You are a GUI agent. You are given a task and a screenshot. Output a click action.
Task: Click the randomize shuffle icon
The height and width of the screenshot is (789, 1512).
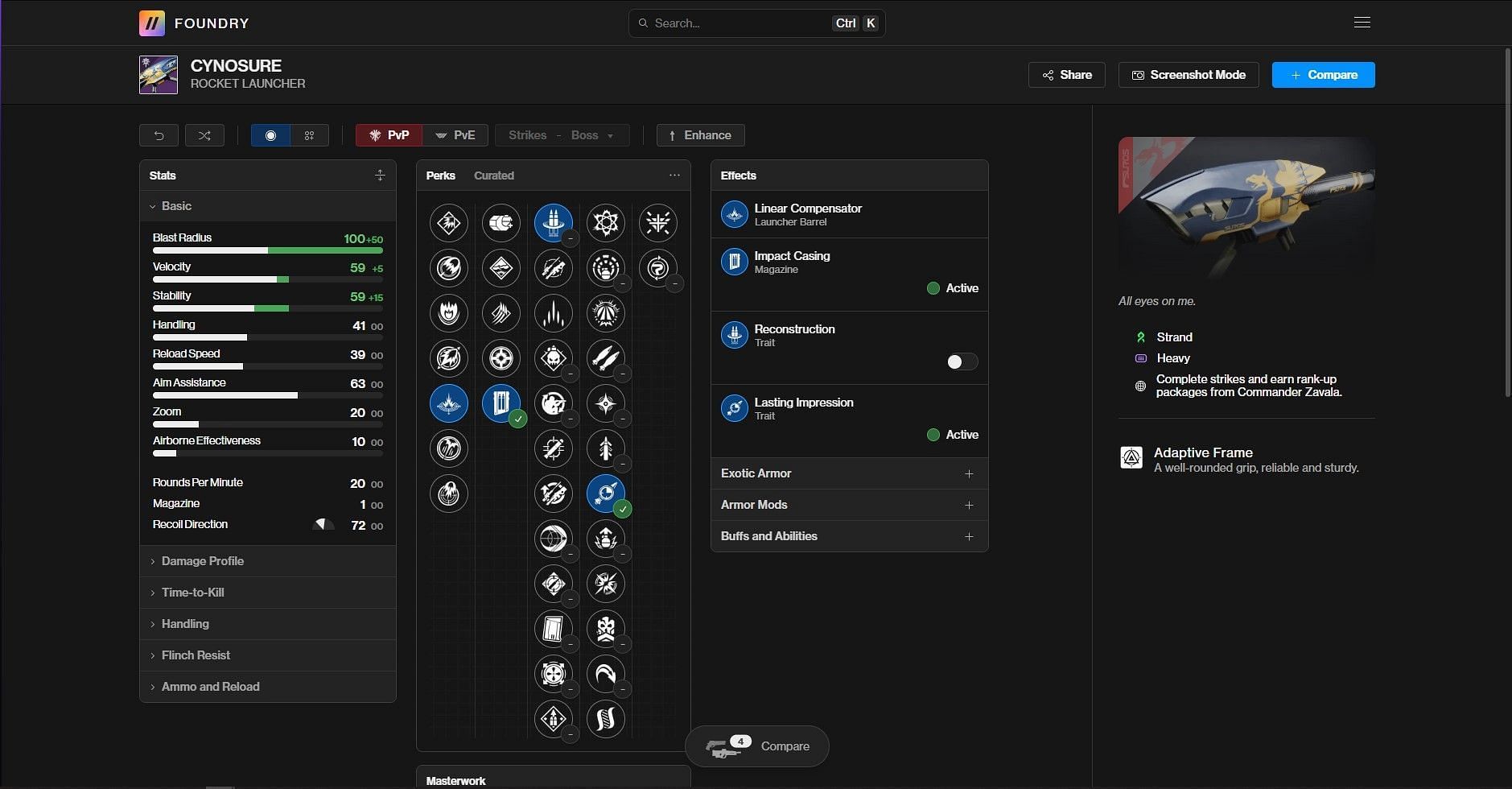204,135
